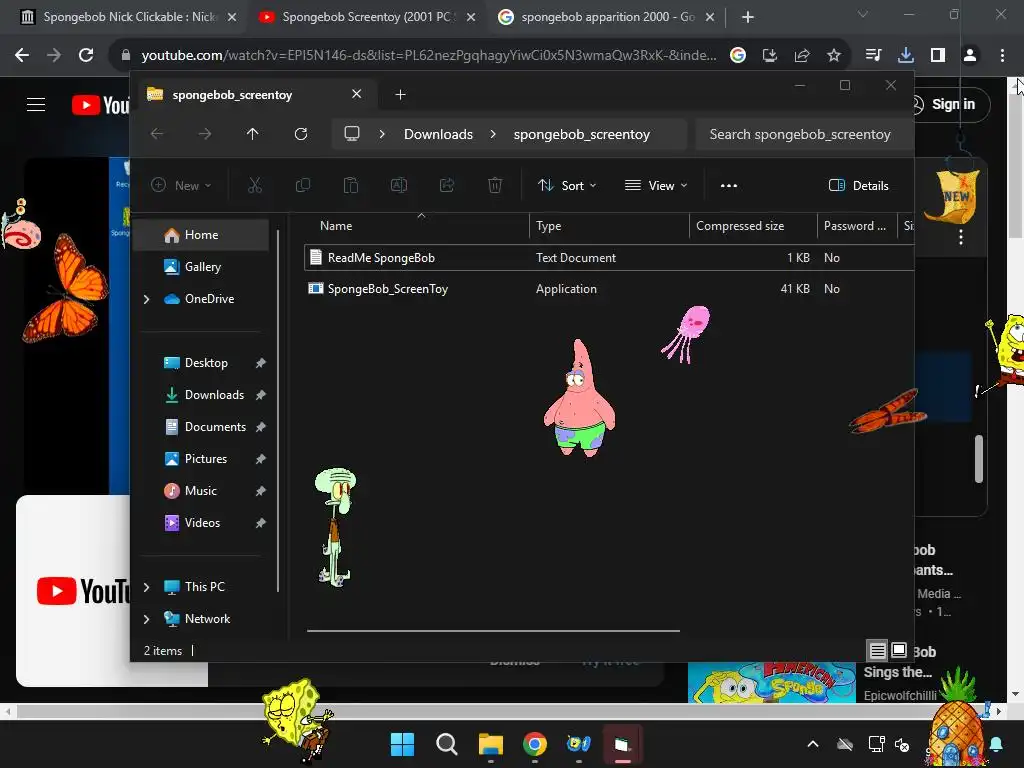
Task: Open the See more three-dots menu in Explorer
Action: point(729,185)
